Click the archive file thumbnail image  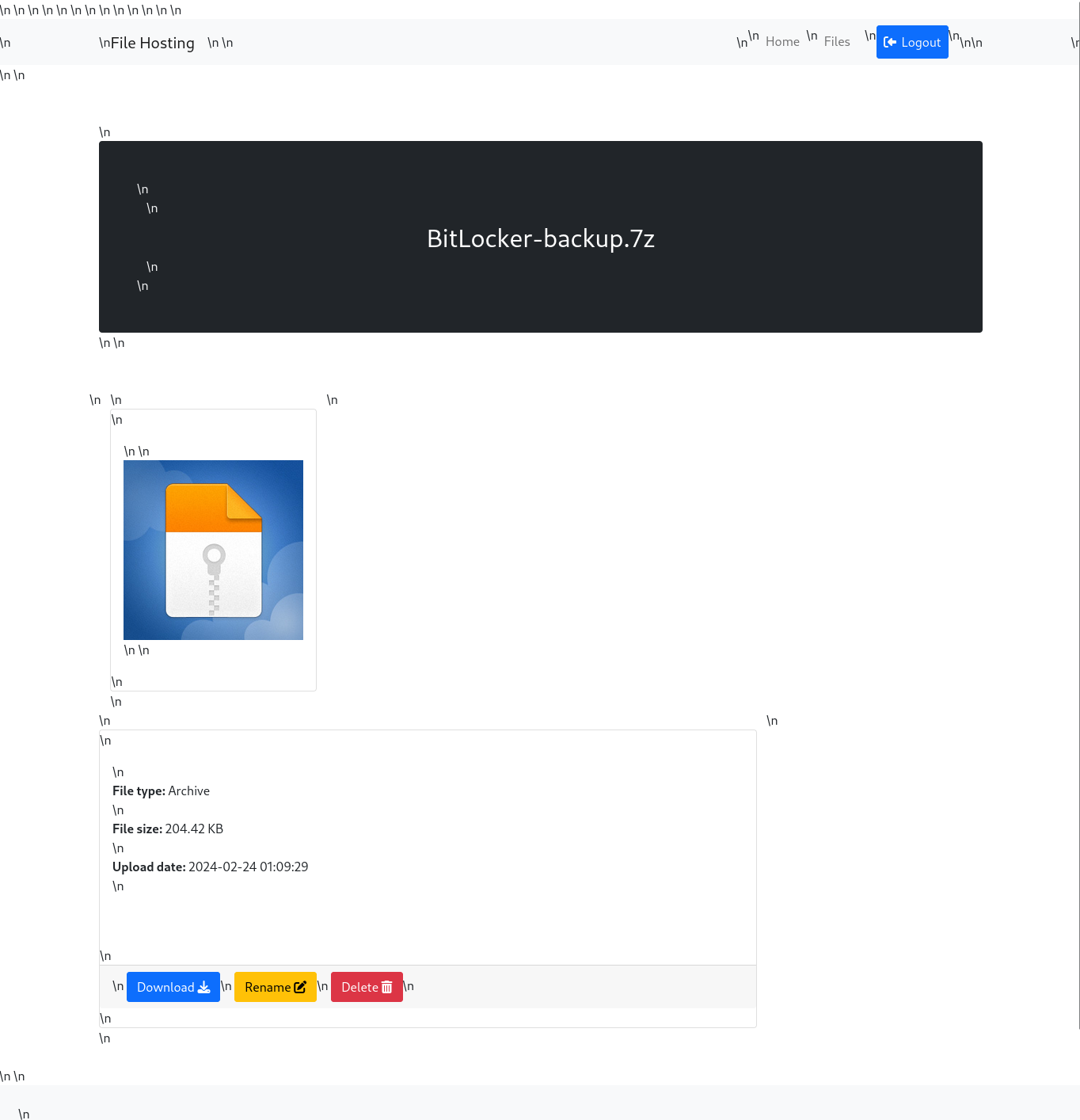(213, 550)
